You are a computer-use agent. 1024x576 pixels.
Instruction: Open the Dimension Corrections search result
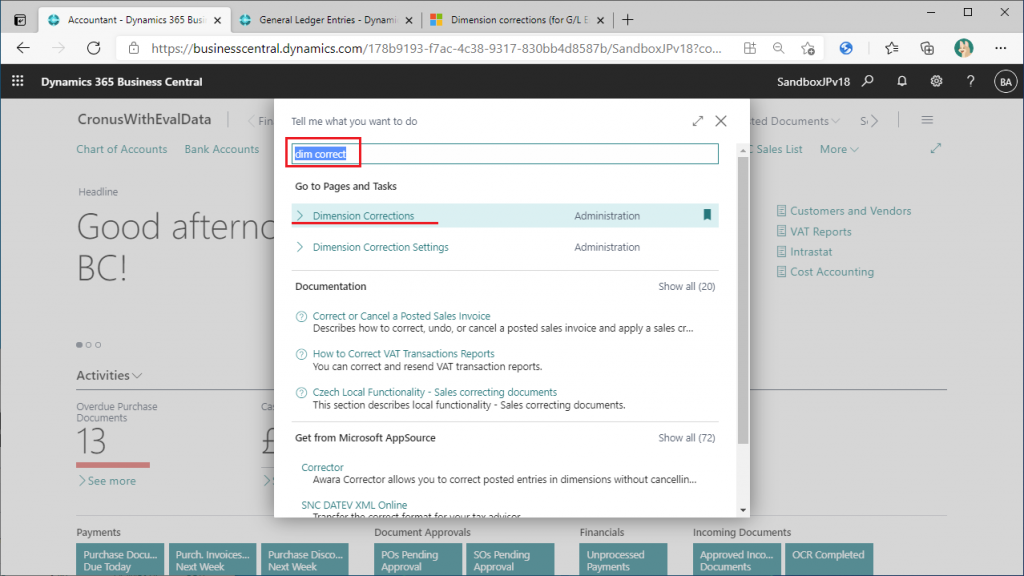click(x=363, y=216)
